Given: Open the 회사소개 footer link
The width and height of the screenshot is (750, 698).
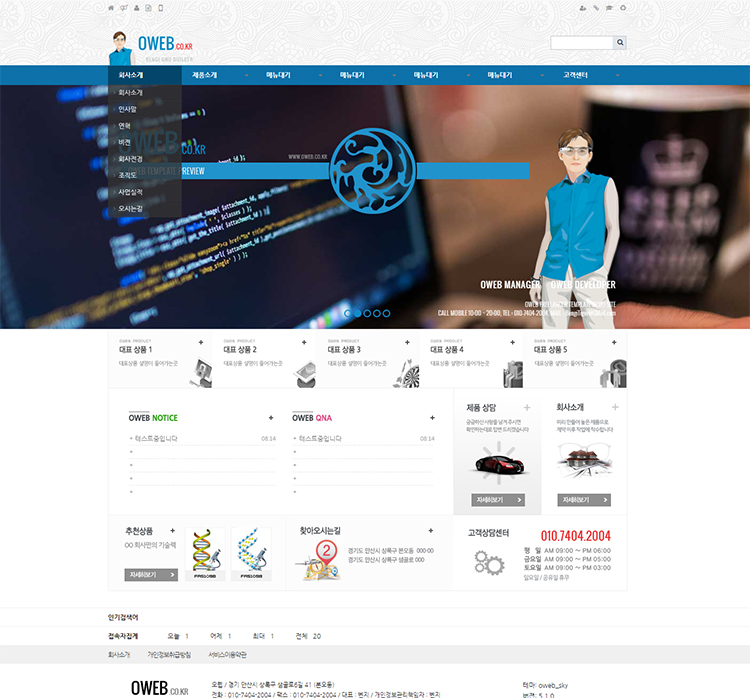Looking at the screenshot, I should coord(119,654).
